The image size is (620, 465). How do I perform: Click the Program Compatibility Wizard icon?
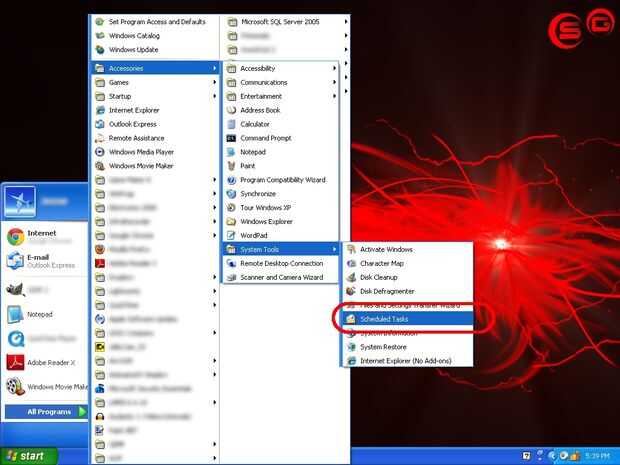pyautogui.click(x=231, y=180)
